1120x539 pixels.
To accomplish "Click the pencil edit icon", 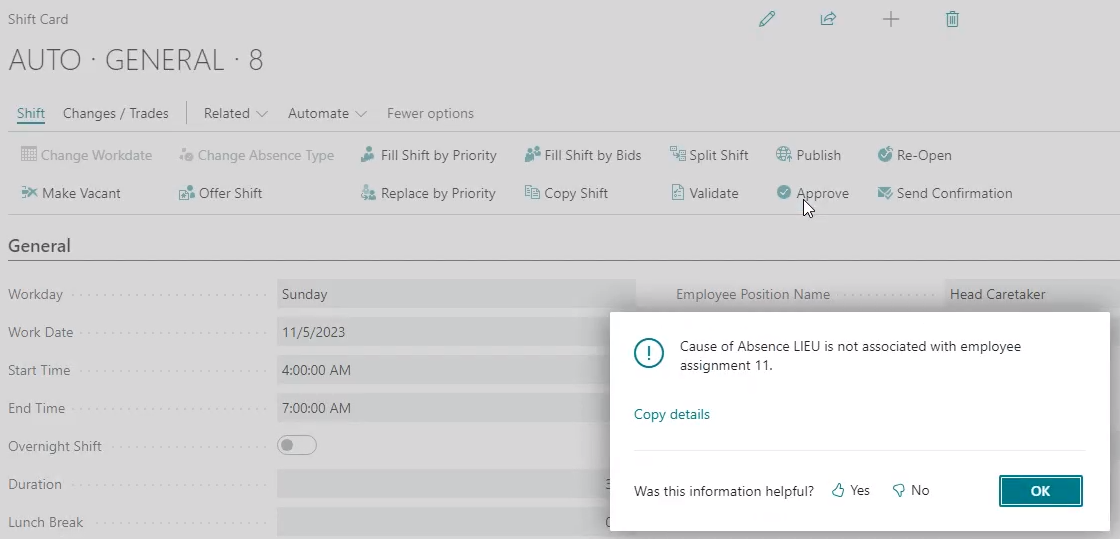I will pyautogui.click(x=767, y=19).
